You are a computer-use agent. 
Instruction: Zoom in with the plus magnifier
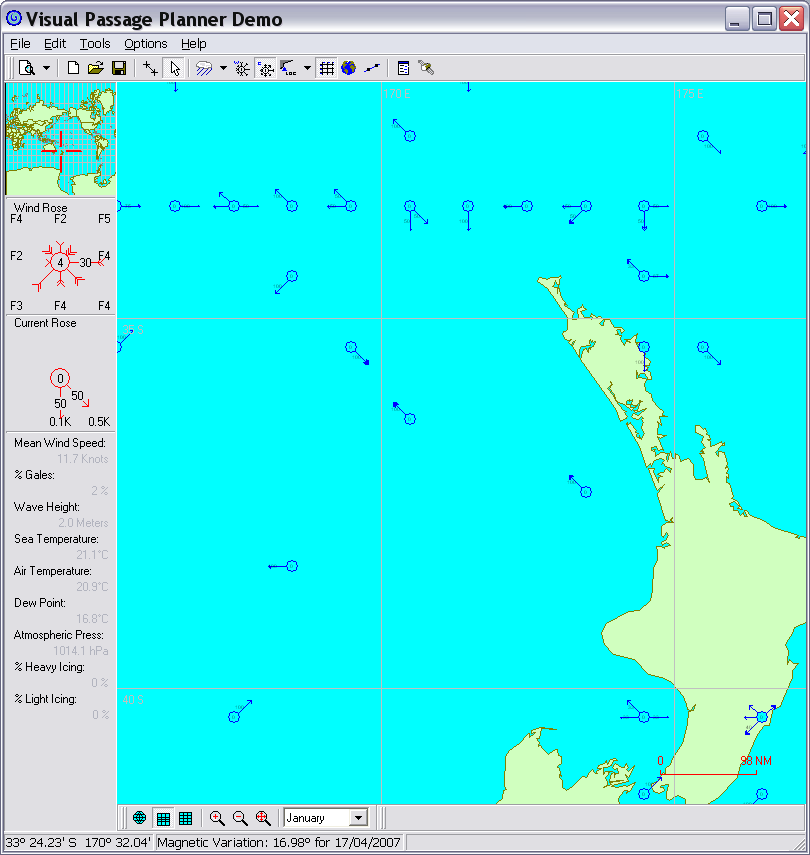(x=217, y=818)
